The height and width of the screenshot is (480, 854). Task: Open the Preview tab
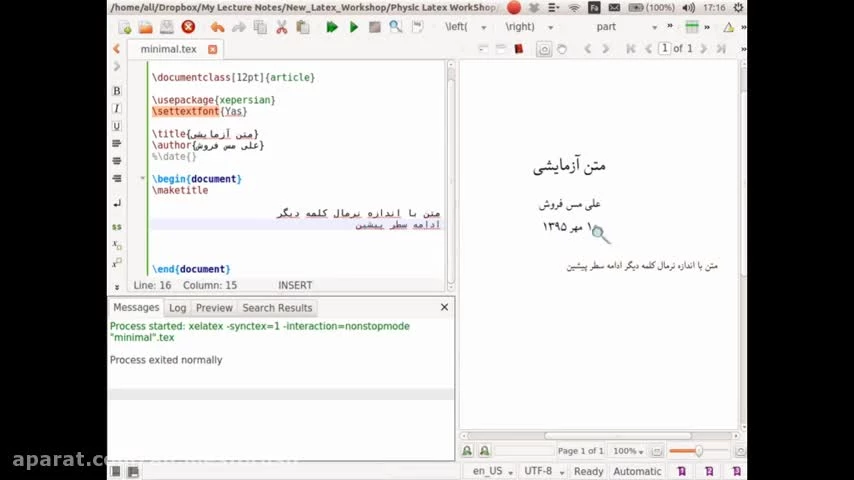[x=214, y=308]
